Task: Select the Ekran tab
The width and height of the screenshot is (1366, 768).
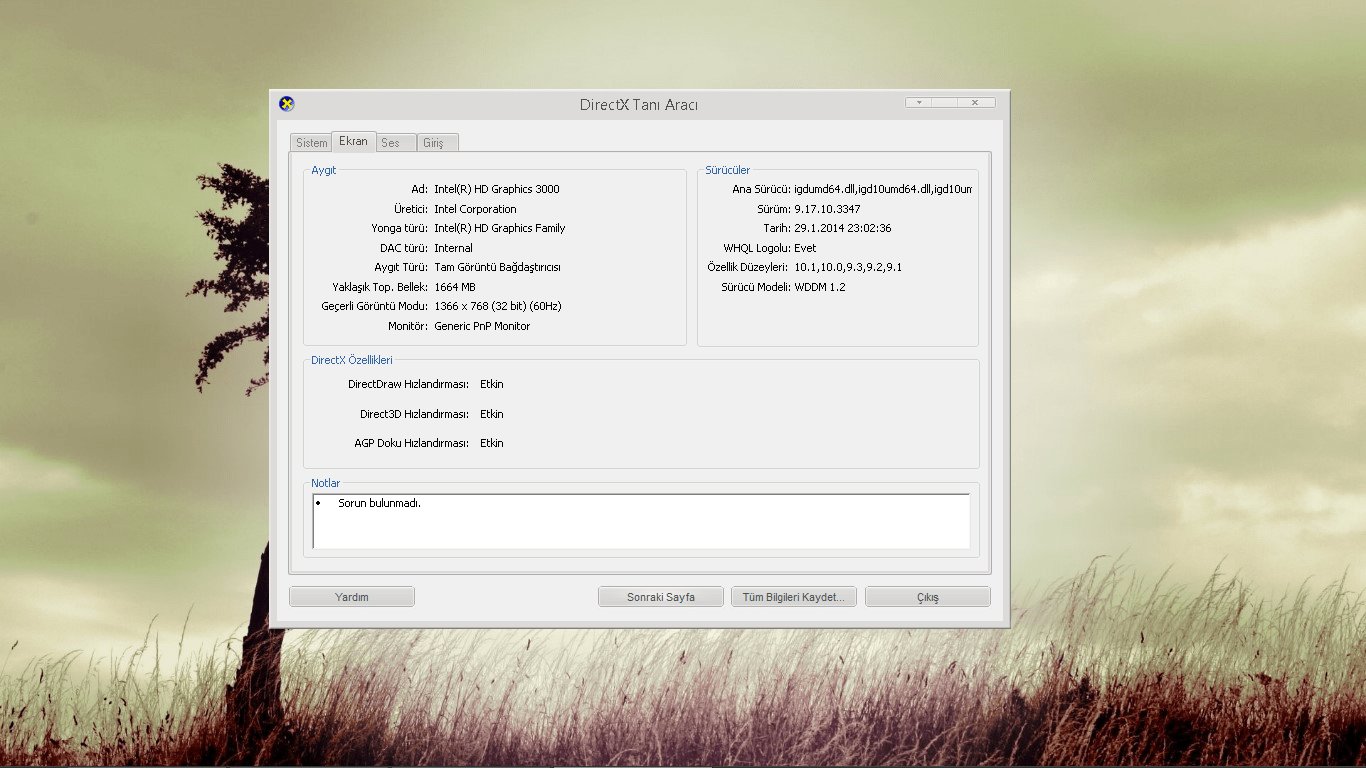Action: [x=353, y=141]
